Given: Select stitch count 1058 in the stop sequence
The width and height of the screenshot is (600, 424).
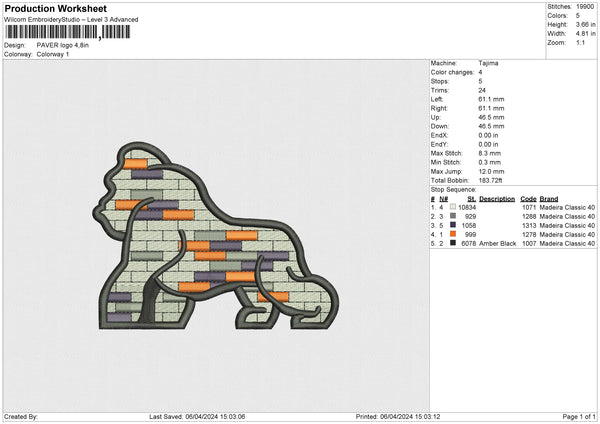Looking at the screenshot, I should (469, 225).
